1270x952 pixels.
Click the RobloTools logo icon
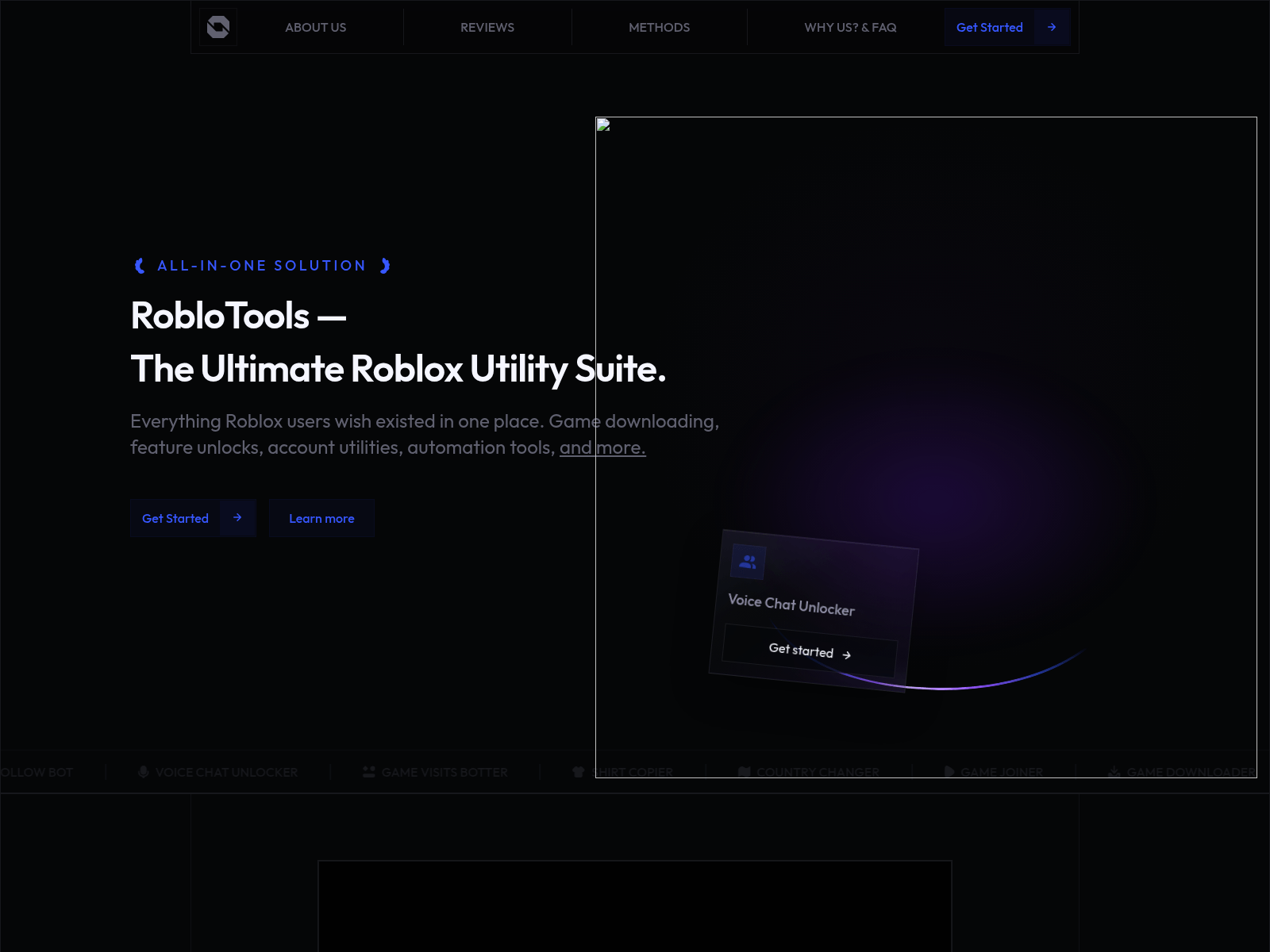(218, 27)
